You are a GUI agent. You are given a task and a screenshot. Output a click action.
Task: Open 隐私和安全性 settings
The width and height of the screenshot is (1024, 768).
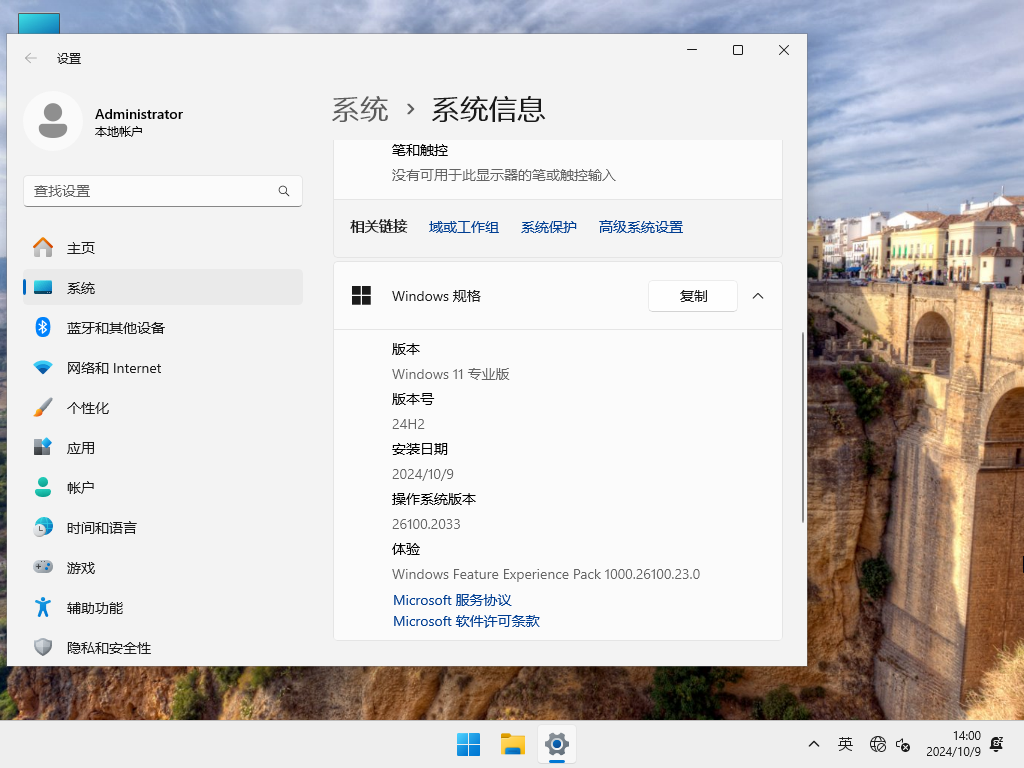click(110, 647)
